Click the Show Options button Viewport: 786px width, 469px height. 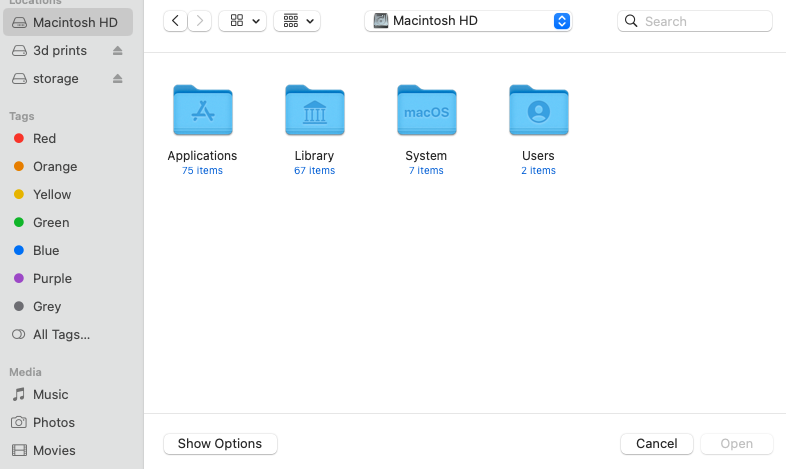[220, 444]
